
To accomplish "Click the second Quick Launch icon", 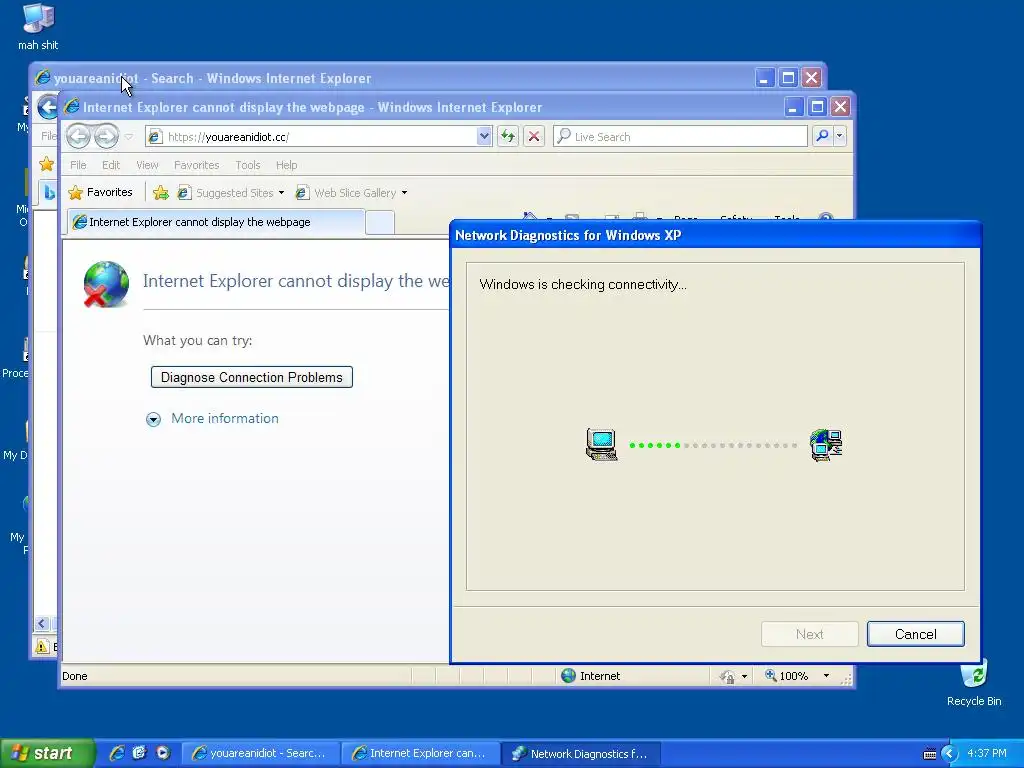I will coord(139,753).
